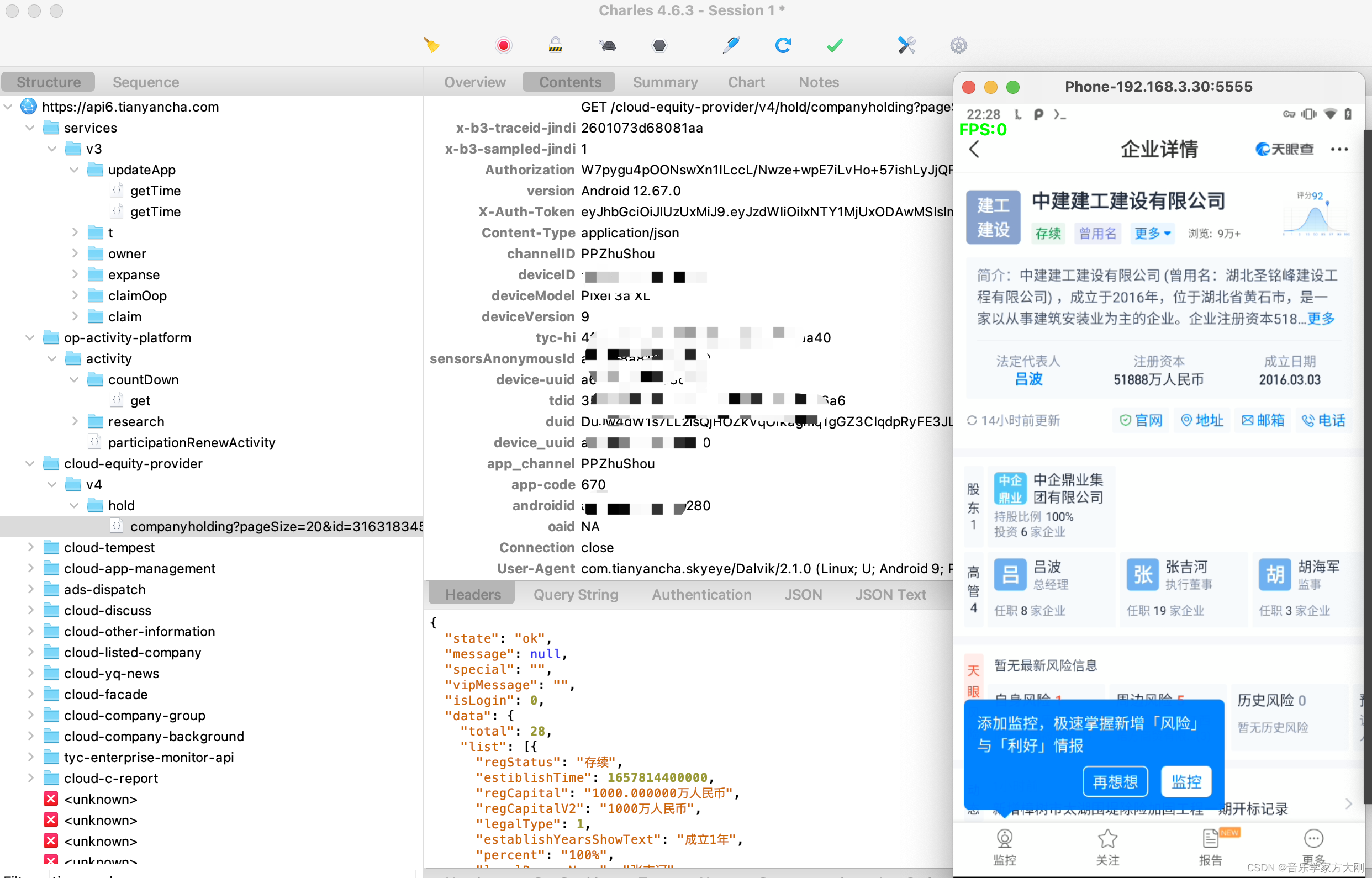Select the companyholding request row
The width and height of the screenshot is (1372, 878).
point(212,526)
